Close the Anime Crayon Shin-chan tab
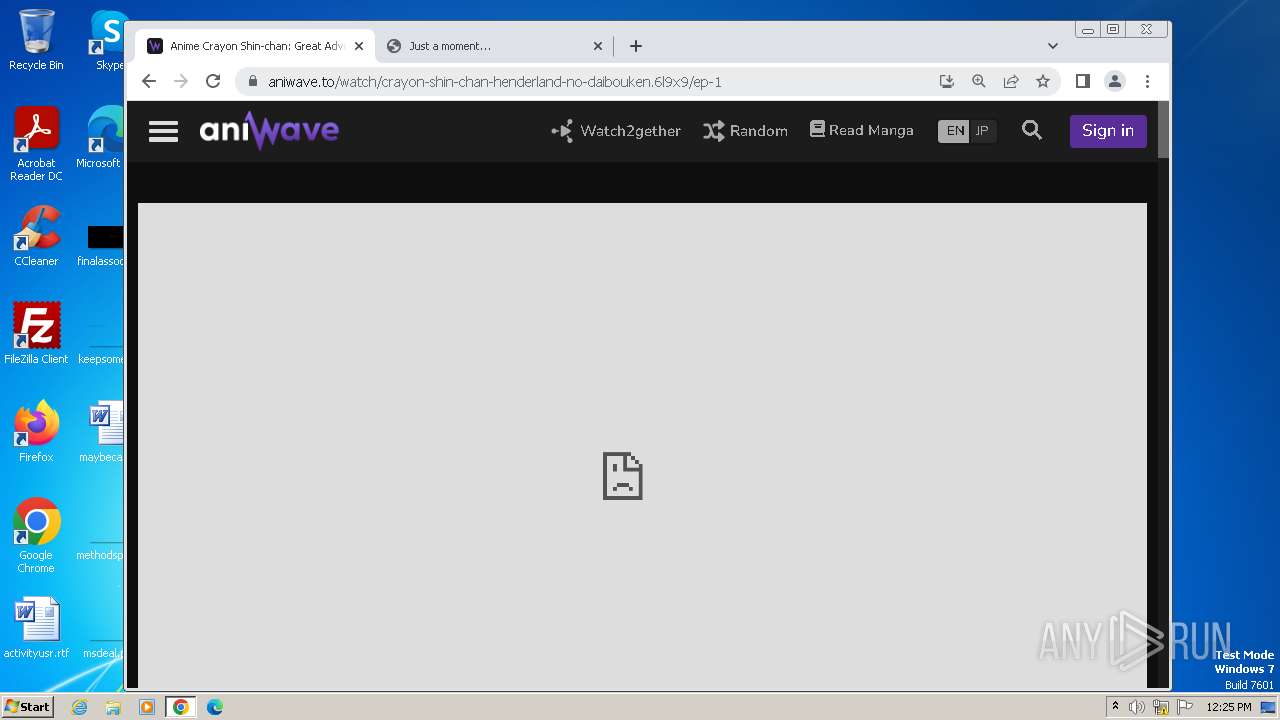Screen dimensions: 1280x720 359,46
